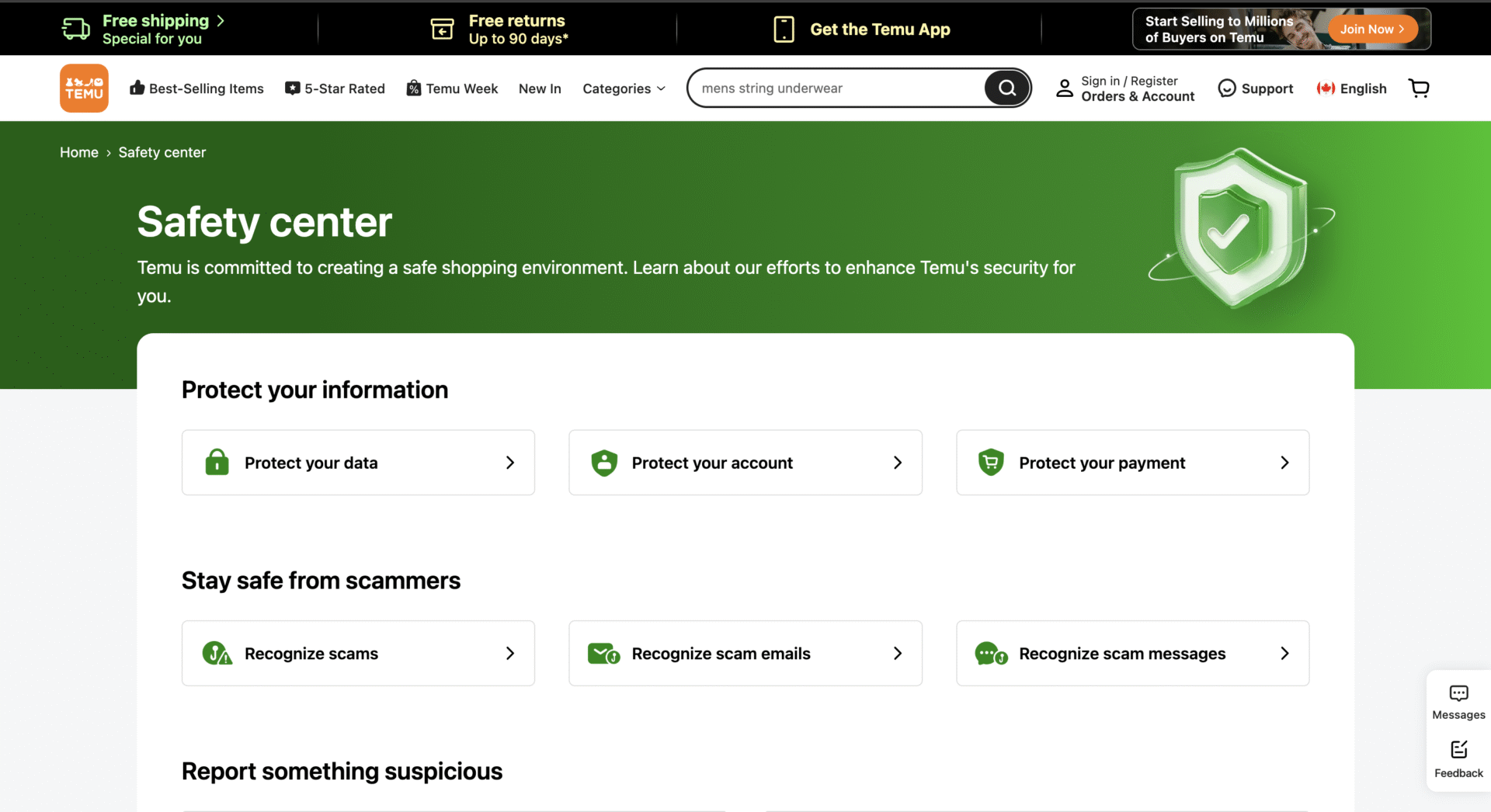Click the user account profile icon
This screenshot has height=812, width=1491.
tap(1065, 88)
